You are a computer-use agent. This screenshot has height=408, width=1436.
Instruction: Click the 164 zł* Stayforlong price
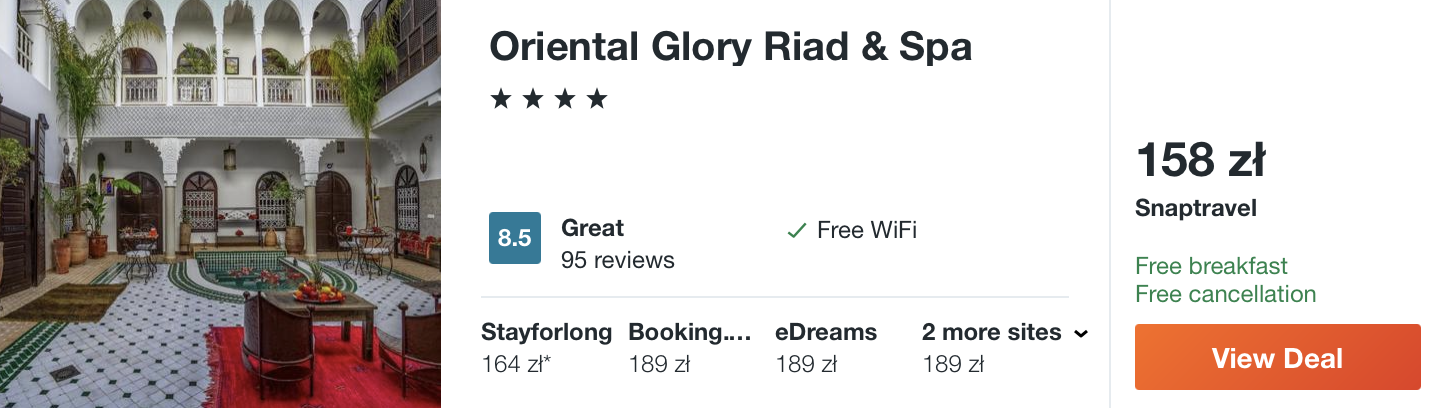coord(516,365)
